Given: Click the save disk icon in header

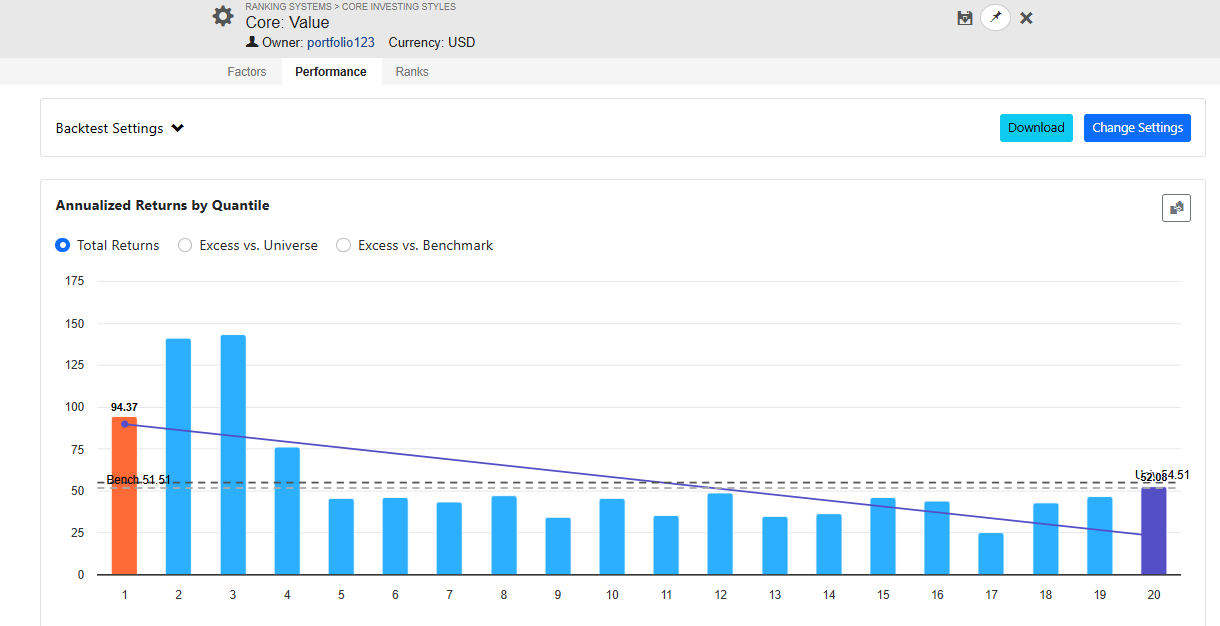Looking at the screenshot, I should coord(965,18).
